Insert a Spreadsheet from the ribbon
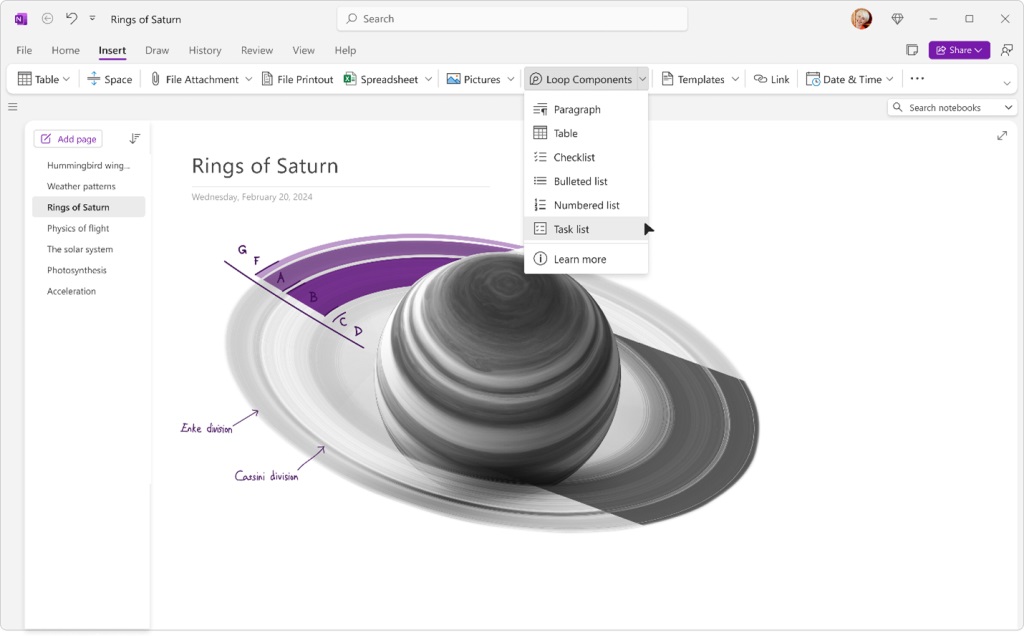This screenshot has width=1024, height=638. tap(381, 79)
